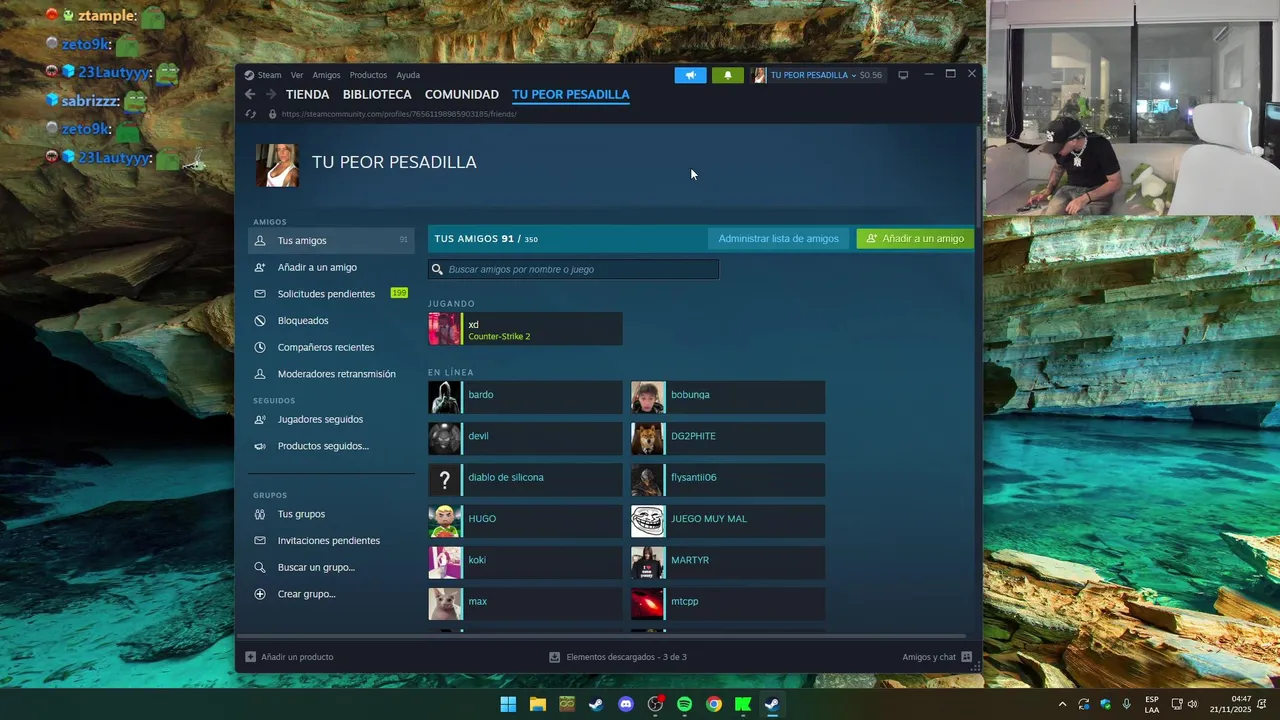The height and width of the screenshot is (720, 1280).
Task: Open friend mtcpp's entry
Action: coord(728,604)
